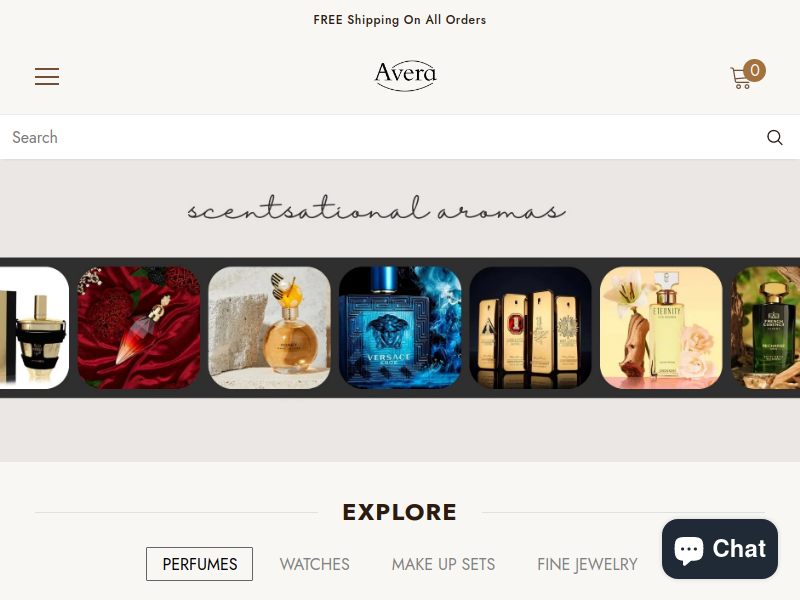
Task: Open the Versace Eros blue perfume thumbnail
Action: (x=400, y=328)
